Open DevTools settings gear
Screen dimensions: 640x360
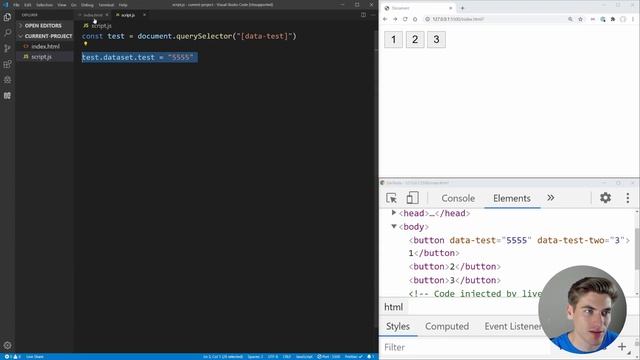tap(605, 198)
